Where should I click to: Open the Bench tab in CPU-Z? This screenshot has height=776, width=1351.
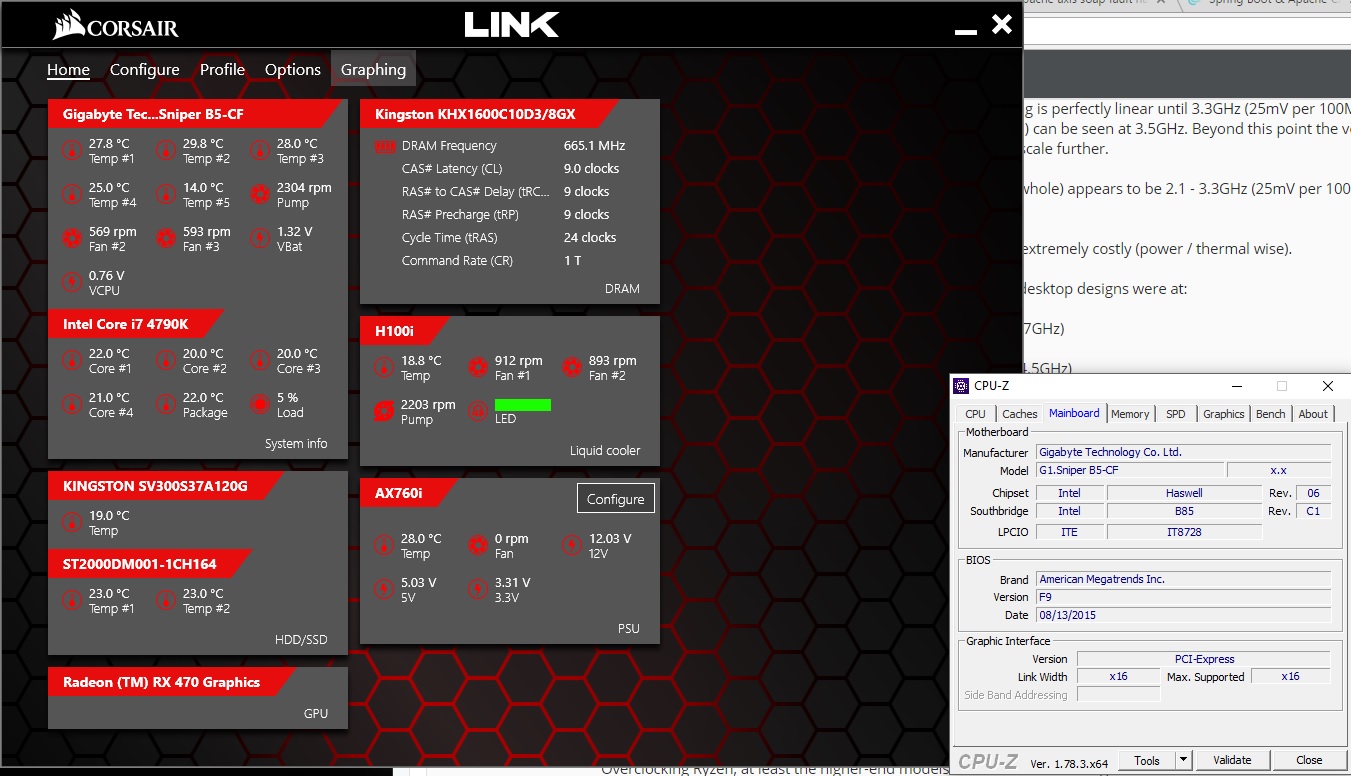pyautogui.click(x=1271, y=414)
